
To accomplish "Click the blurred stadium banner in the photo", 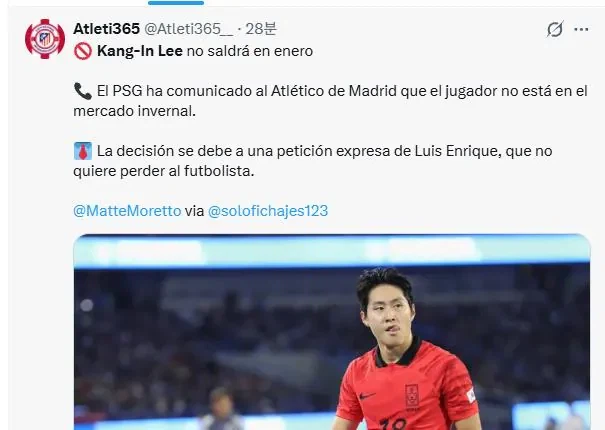I will pos(332,250).
